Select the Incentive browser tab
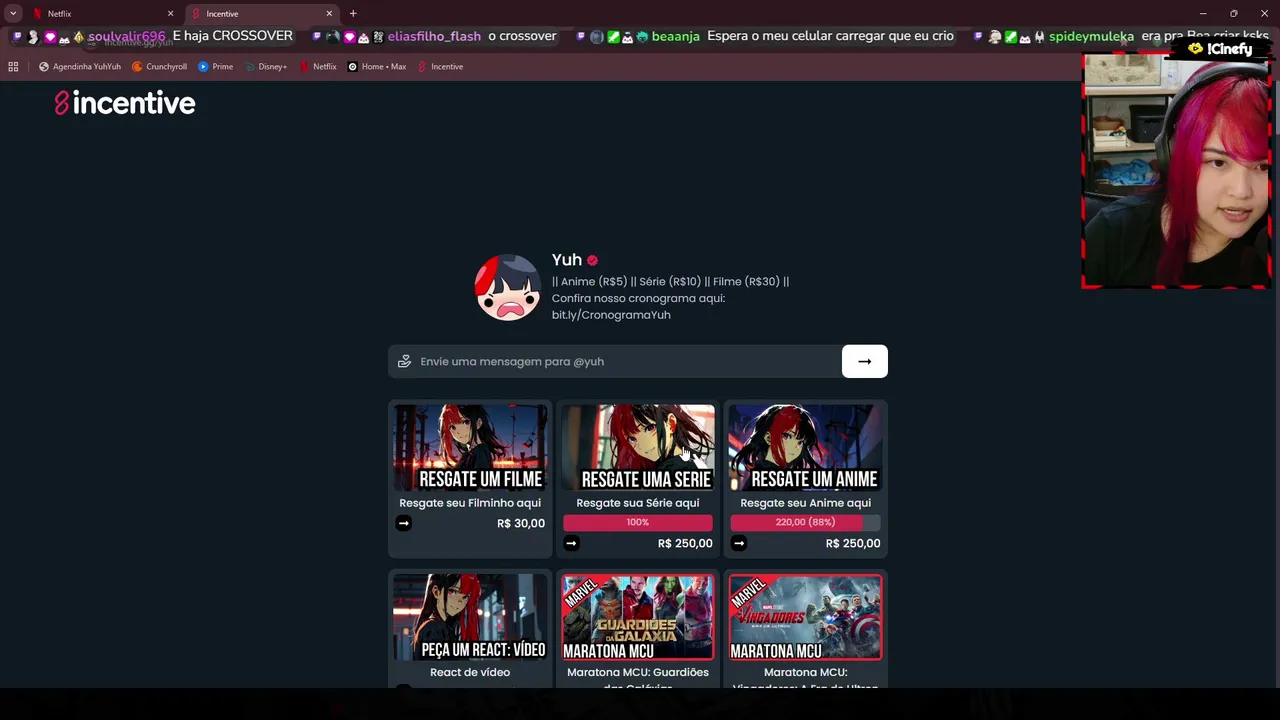1280x720 pixels. click(262, 14)
